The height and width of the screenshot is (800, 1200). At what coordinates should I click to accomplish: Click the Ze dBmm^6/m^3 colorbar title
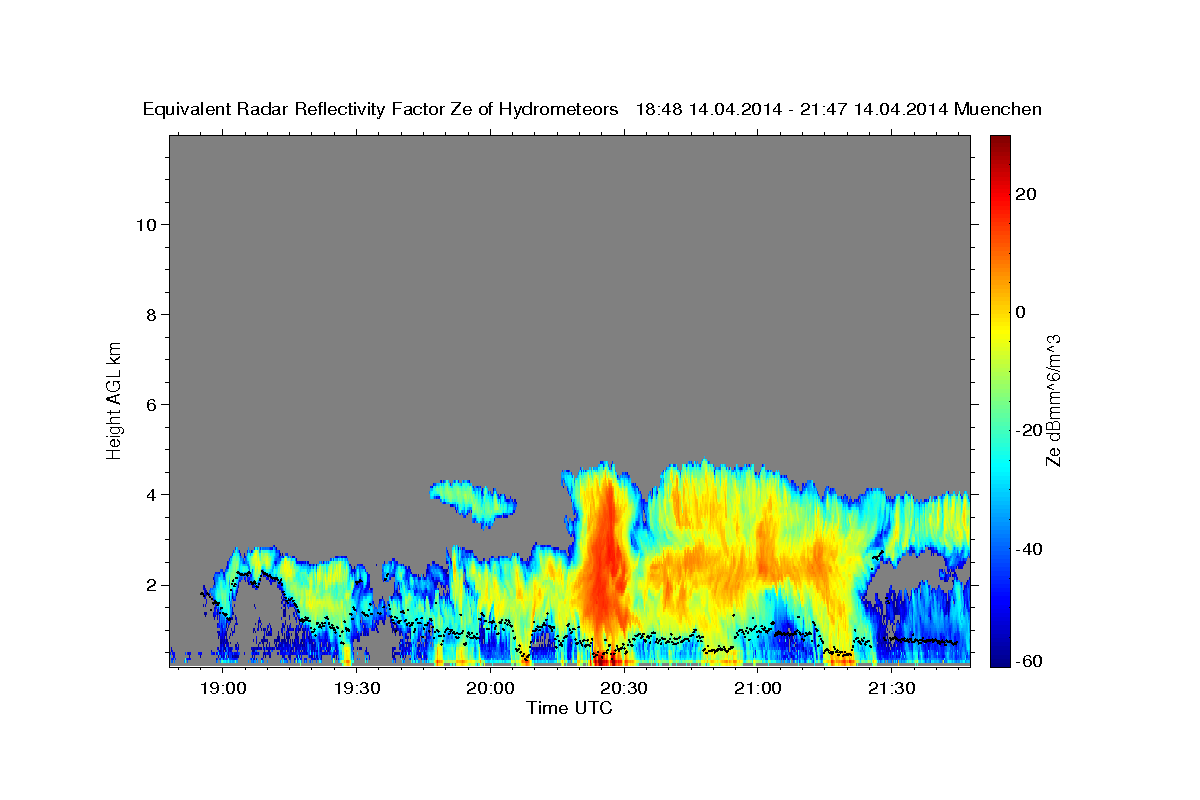coord(1053,399)
